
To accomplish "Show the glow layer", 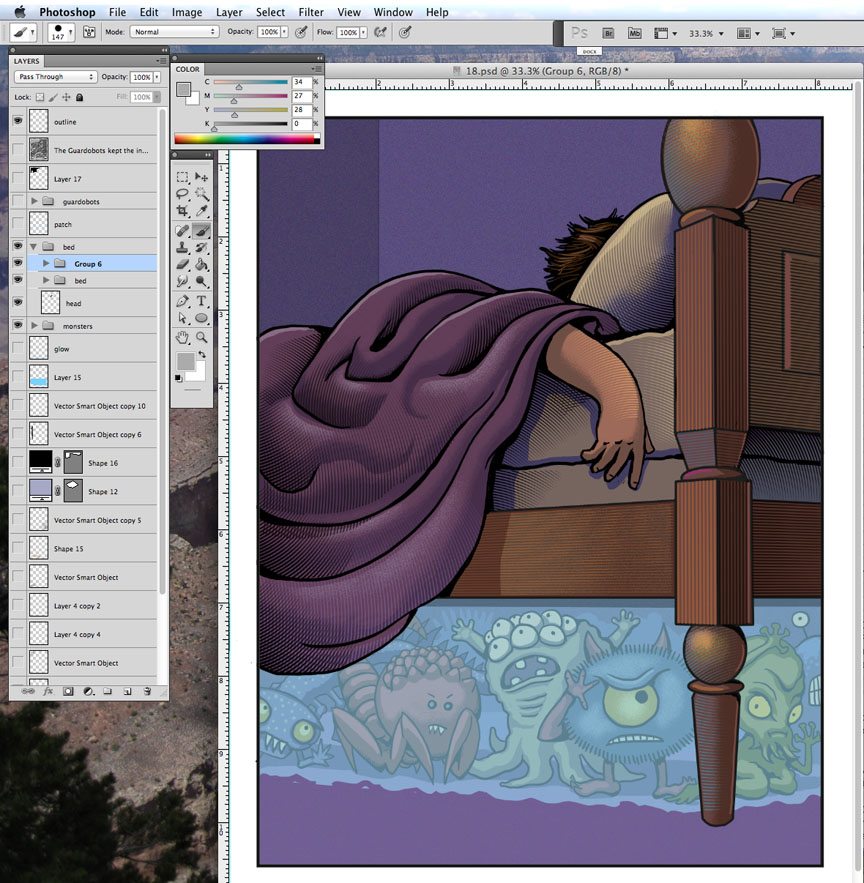I will pyautogui.click(x=18, y=348).
